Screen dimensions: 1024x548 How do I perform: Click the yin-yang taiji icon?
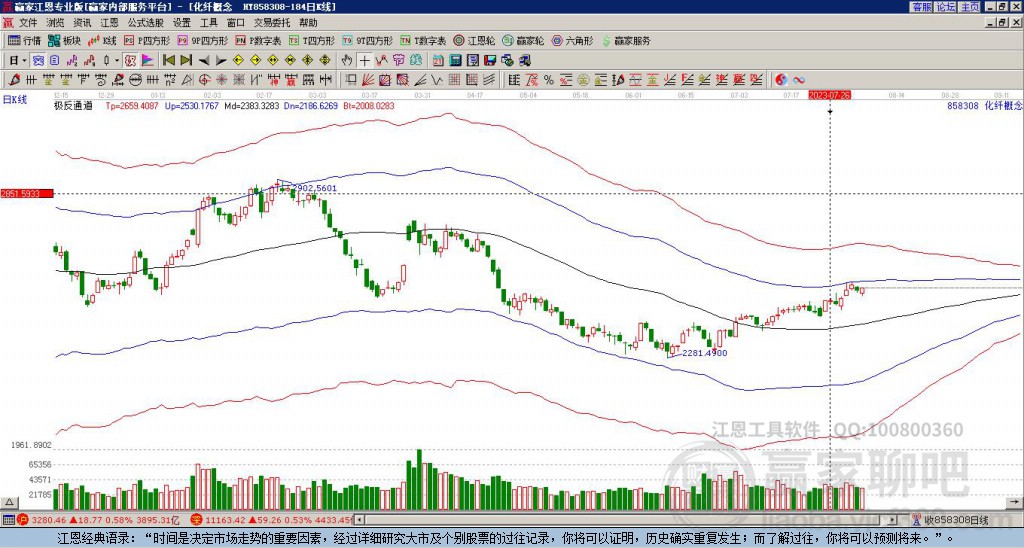(783, 79)
